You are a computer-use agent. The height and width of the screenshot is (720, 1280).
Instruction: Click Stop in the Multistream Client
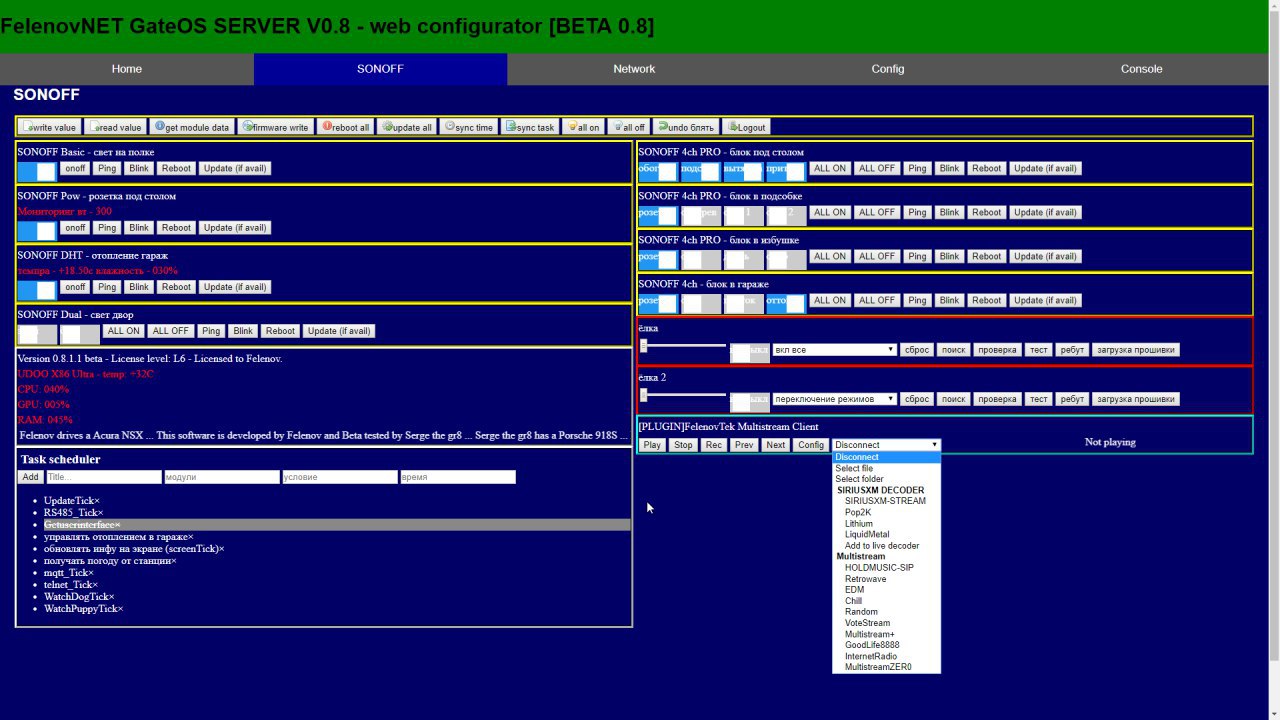tap(683, 445)
